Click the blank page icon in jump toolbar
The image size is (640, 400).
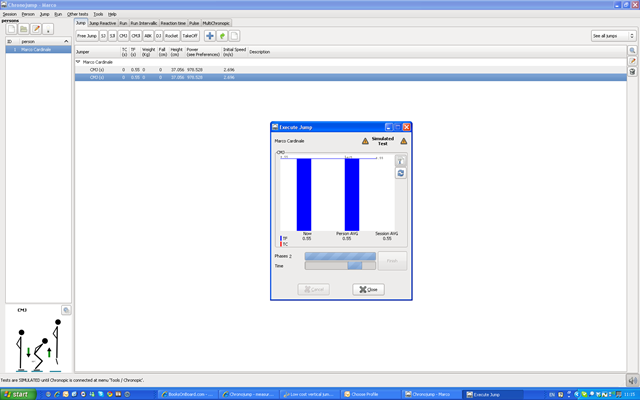[234, 36]
